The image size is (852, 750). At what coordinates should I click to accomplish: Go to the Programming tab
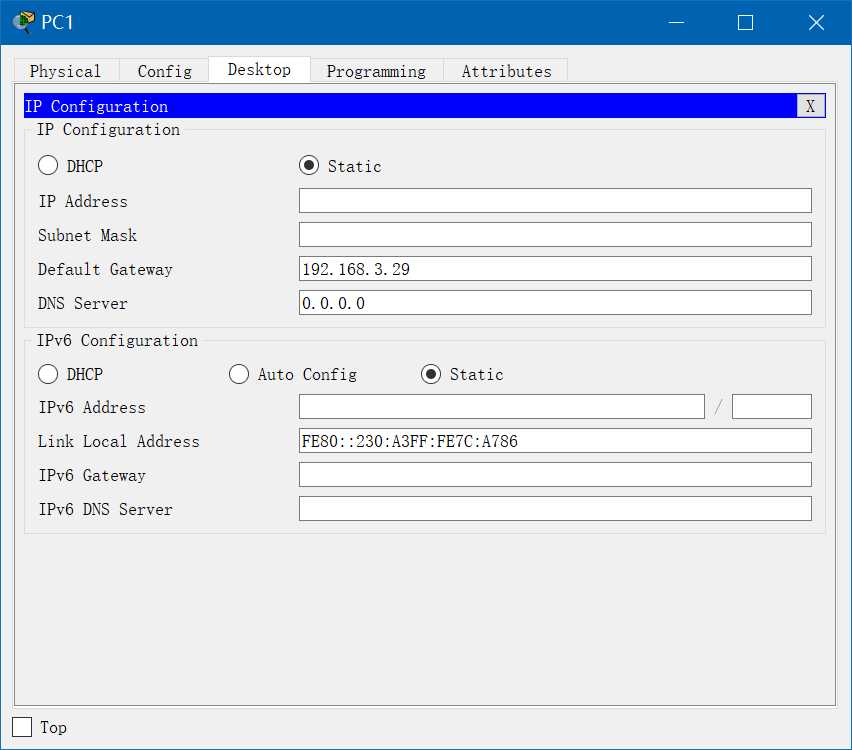pos(376,71)
